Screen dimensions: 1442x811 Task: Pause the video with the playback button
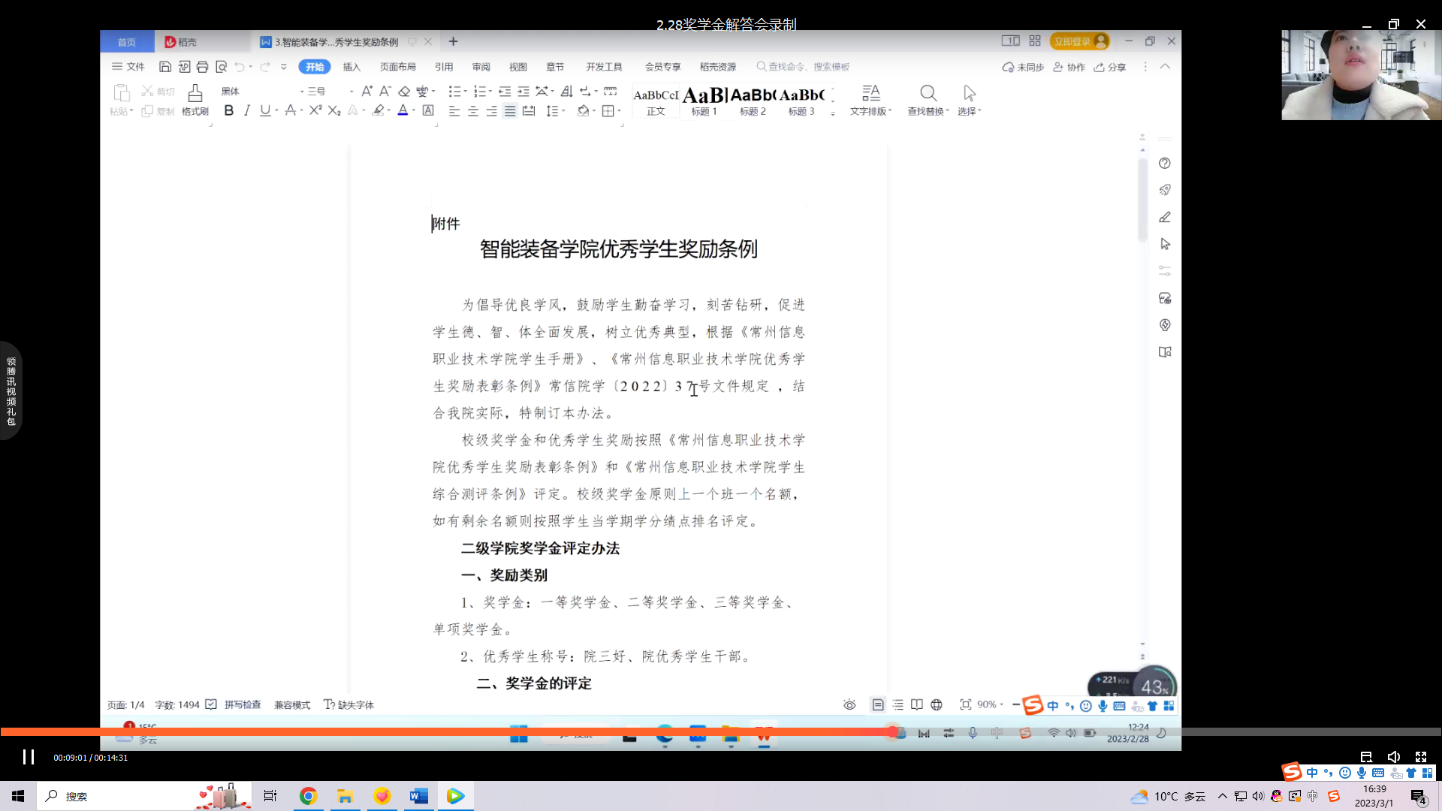tap(28, 757)
